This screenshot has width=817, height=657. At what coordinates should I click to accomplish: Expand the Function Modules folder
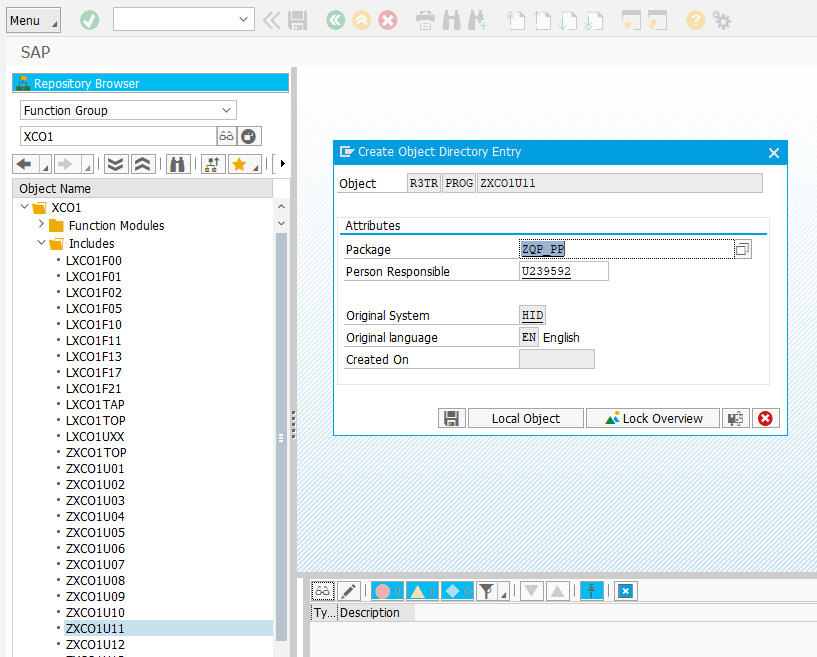tap(41, 226)
